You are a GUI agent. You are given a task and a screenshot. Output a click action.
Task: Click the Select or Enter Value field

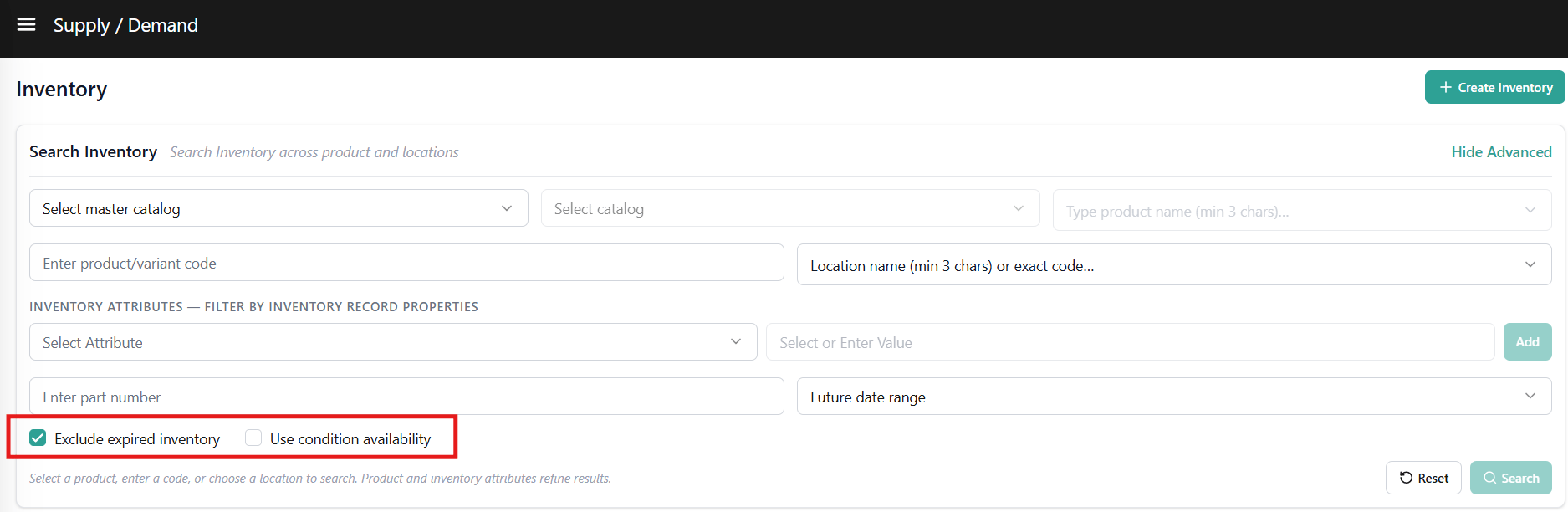coord(1130,342)
